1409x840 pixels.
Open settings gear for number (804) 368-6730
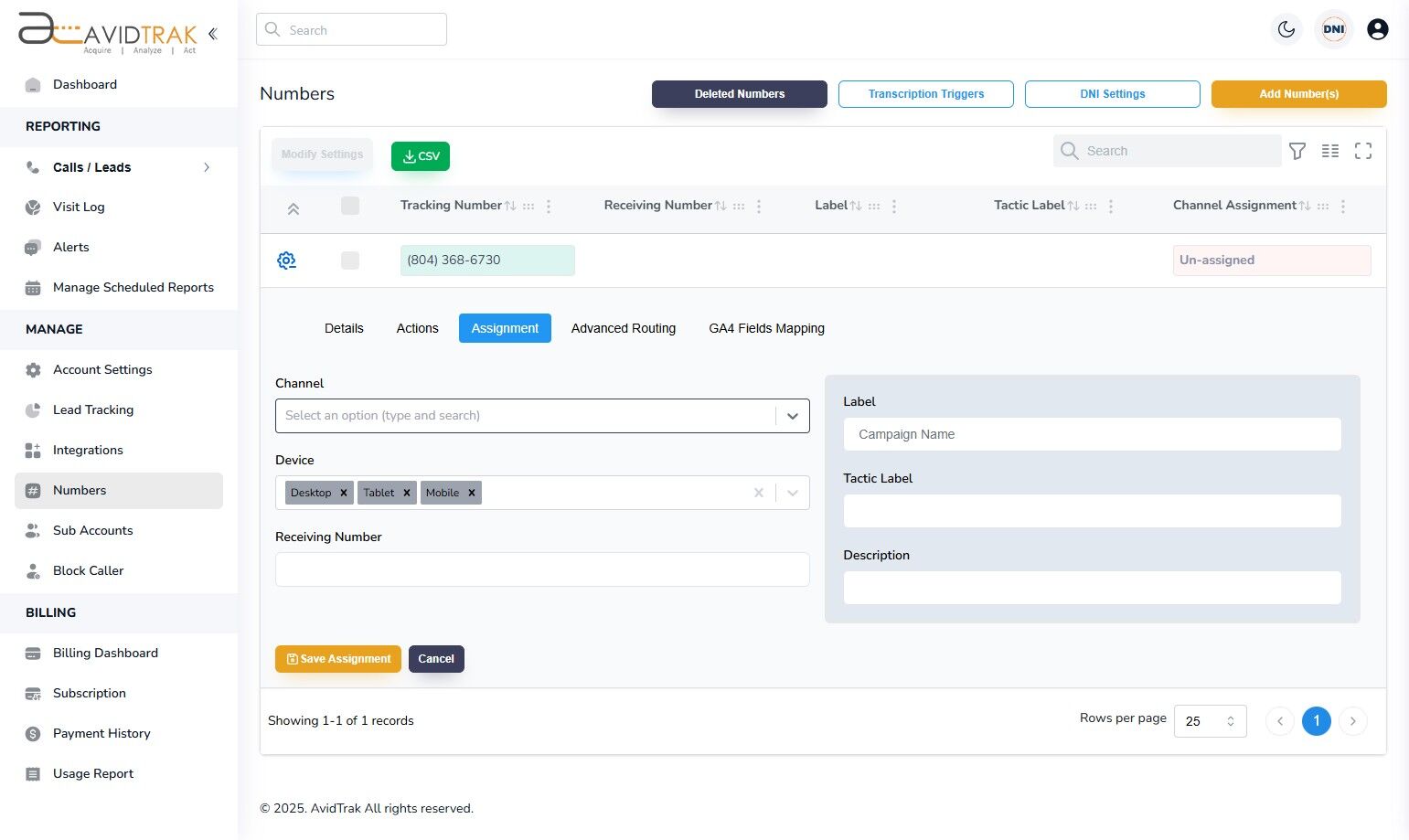(x=286, y=260)
